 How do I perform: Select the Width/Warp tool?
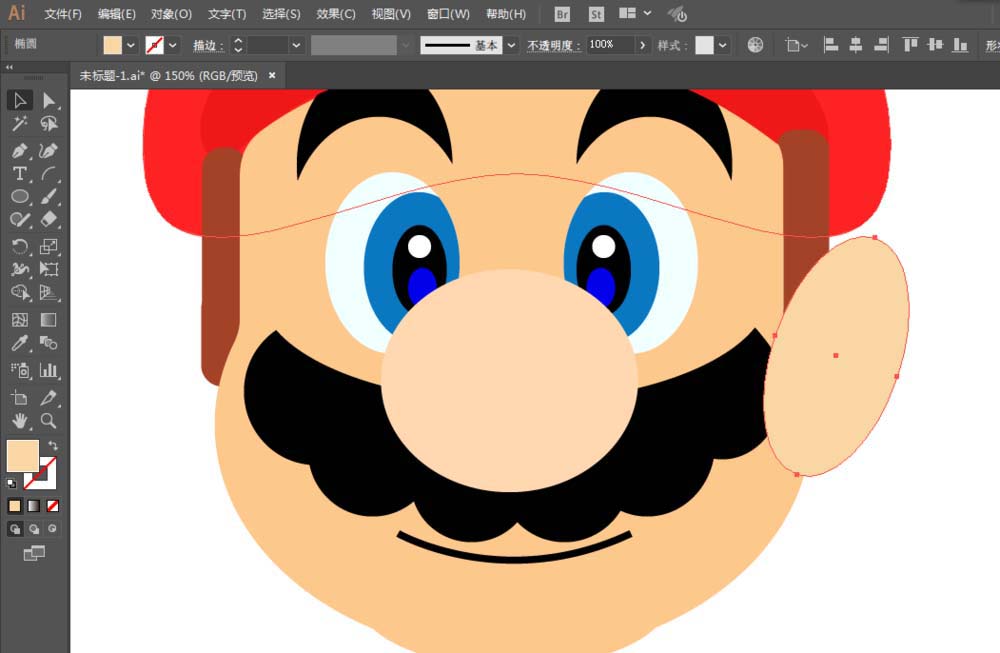tap(20, 269)
